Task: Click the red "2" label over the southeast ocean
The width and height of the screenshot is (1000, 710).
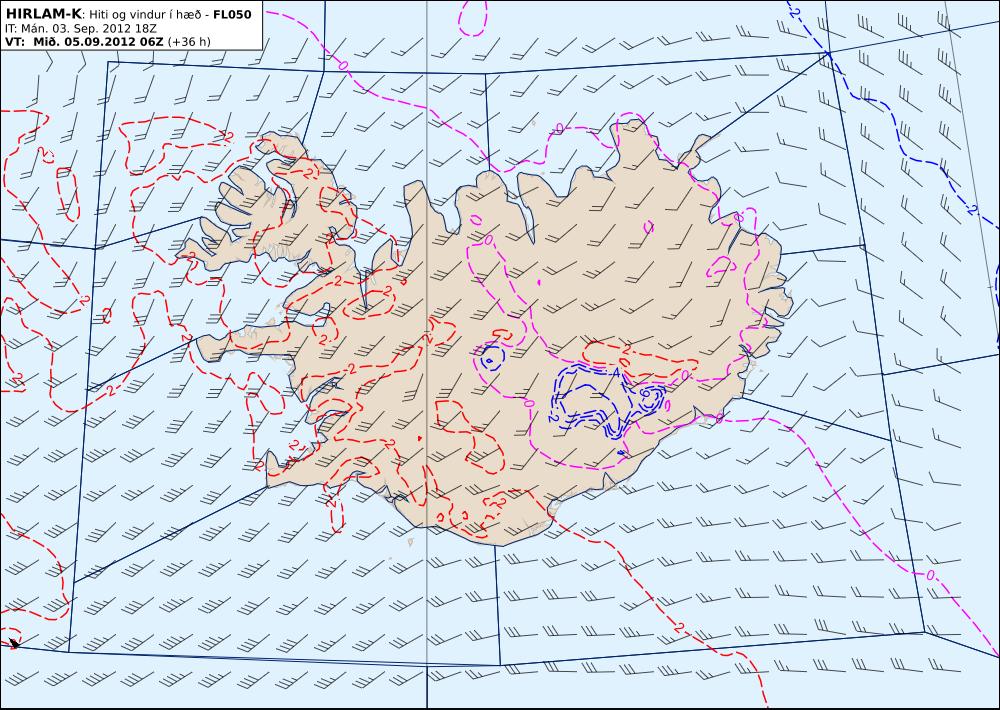Action: point(680,626)
